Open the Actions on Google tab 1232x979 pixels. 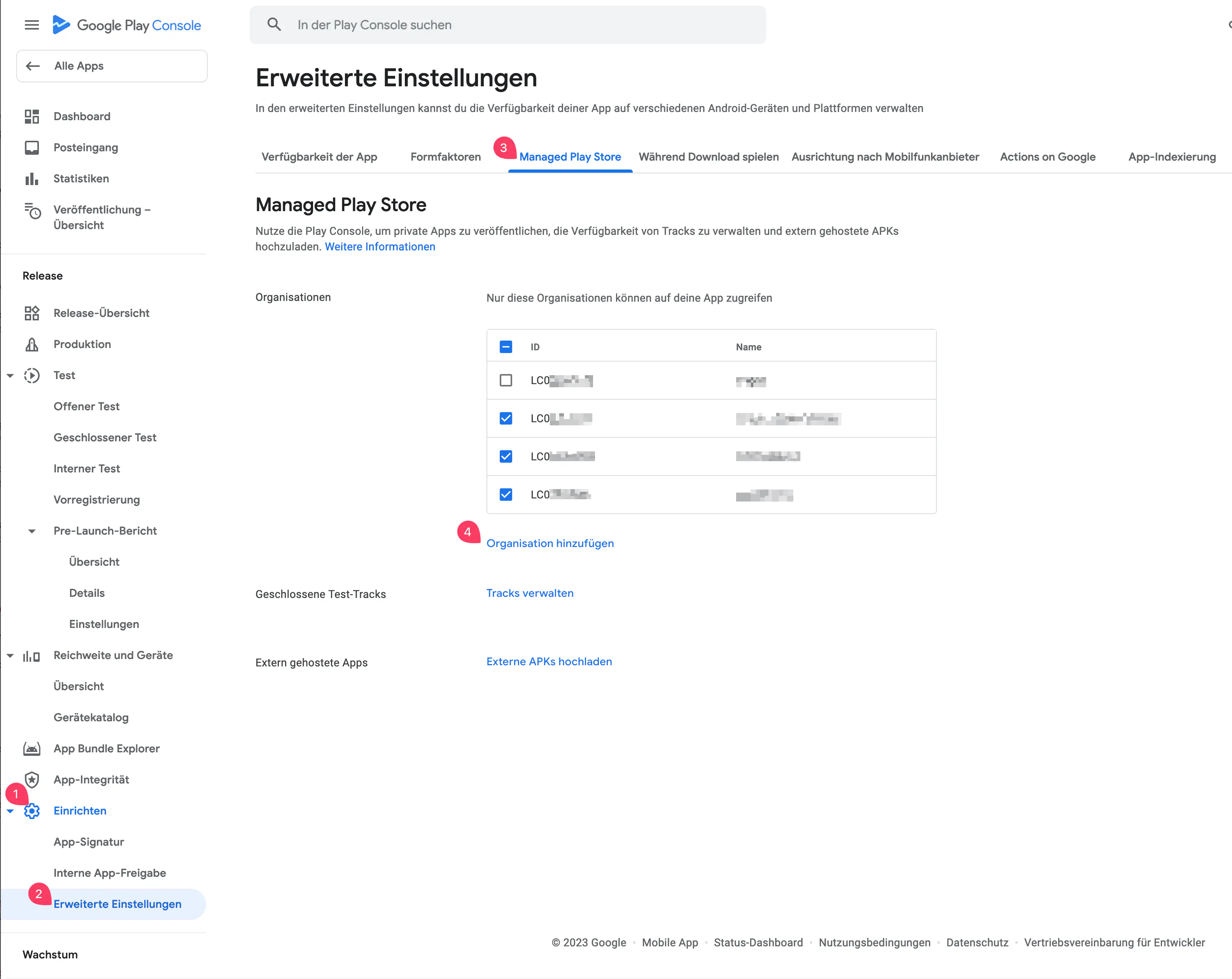1047,157
